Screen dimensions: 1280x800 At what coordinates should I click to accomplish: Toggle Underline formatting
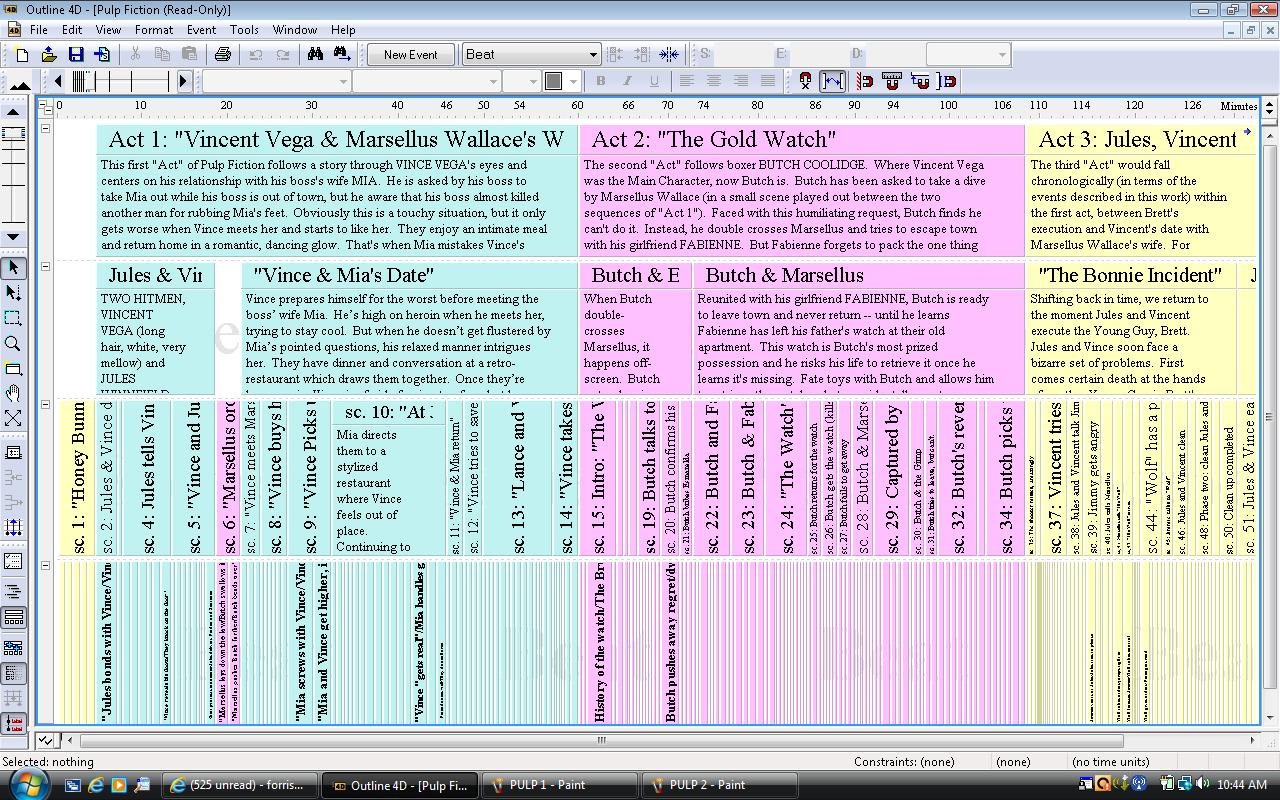pyautogui.click(x=654, y=81)
